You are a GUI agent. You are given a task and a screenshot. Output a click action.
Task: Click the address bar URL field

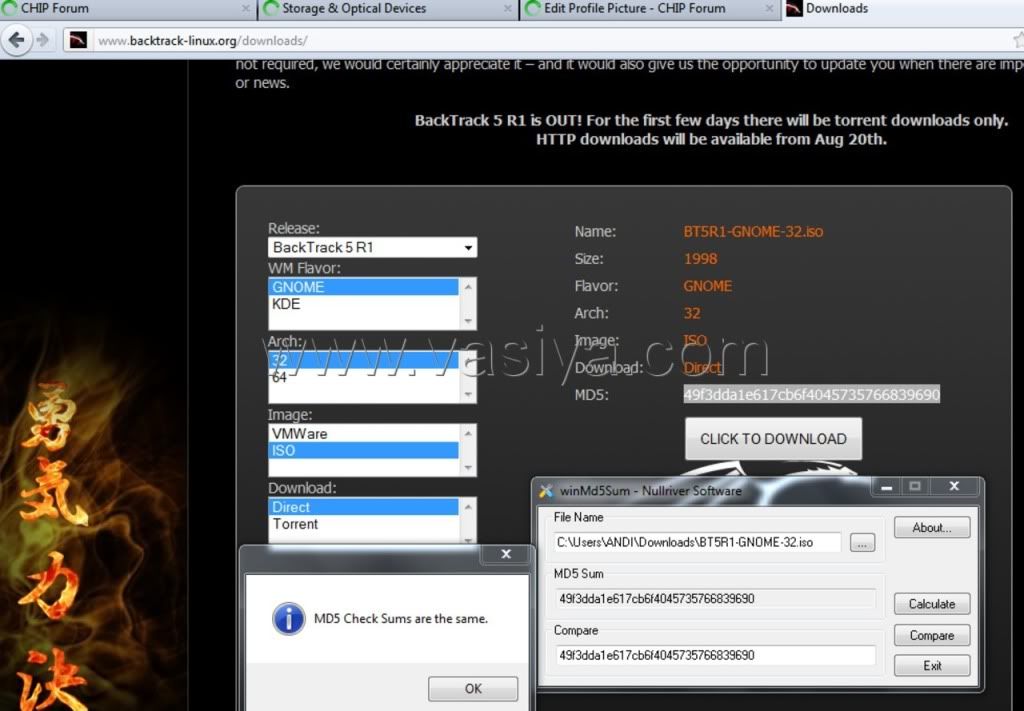coord(549,40)
